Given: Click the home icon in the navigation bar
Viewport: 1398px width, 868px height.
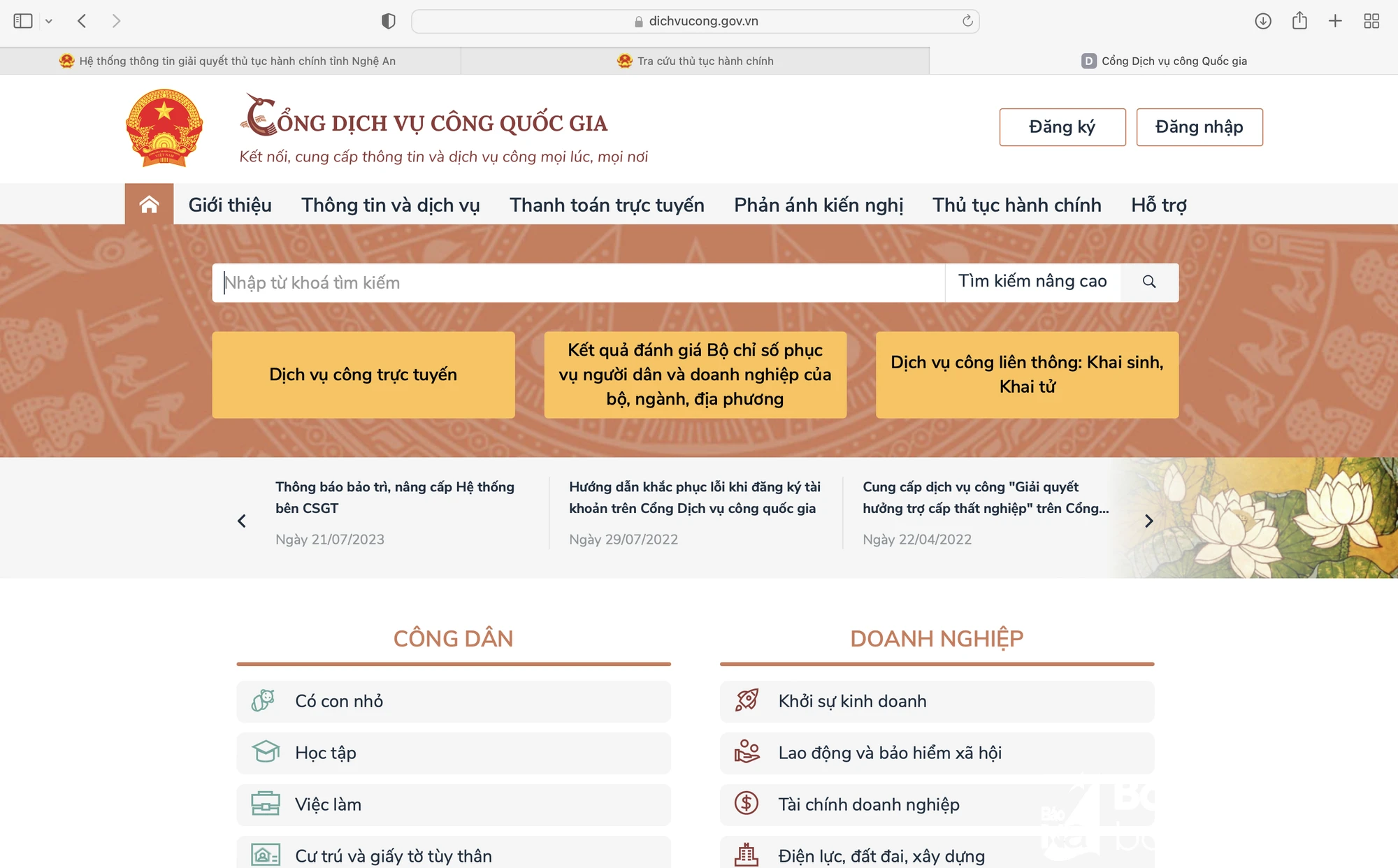Looking at the screenshot, I should (149, 203).
